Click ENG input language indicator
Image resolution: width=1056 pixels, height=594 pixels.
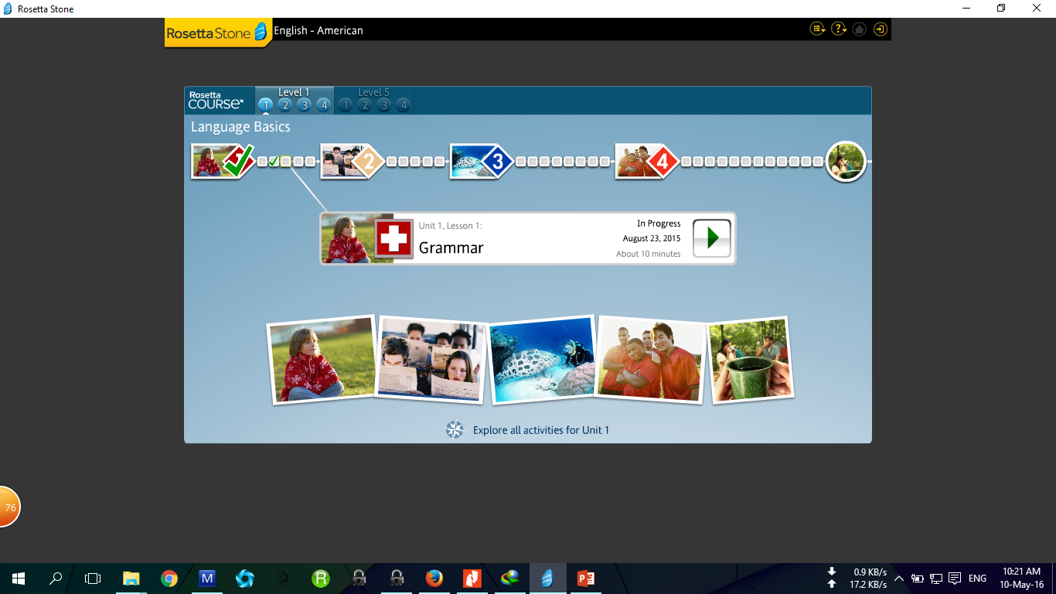(977, 579)
